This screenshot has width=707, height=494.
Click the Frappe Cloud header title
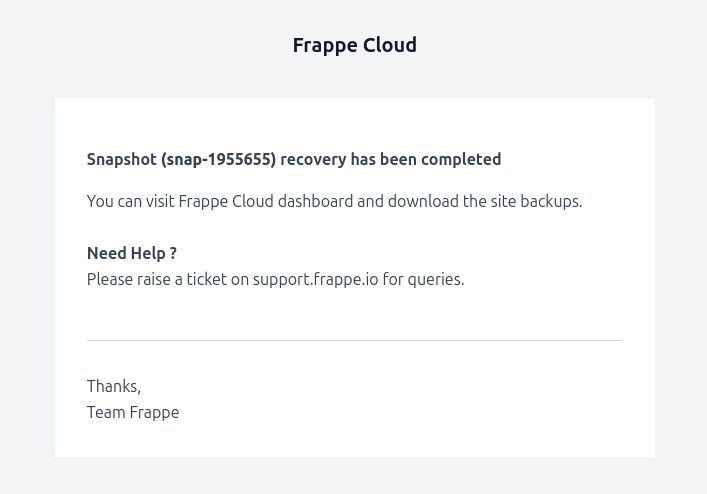[x=354, y=46]
